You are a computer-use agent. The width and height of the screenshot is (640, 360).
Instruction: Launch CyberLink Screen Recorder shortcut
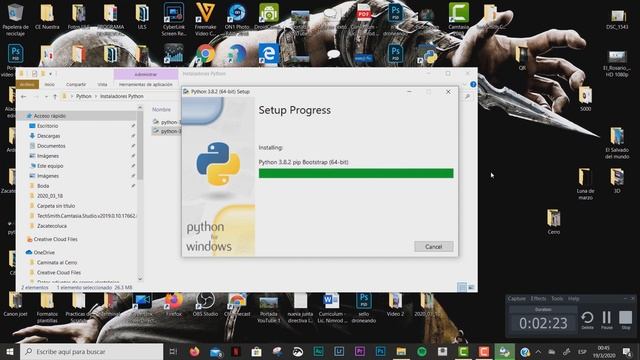tap(174, 20)
